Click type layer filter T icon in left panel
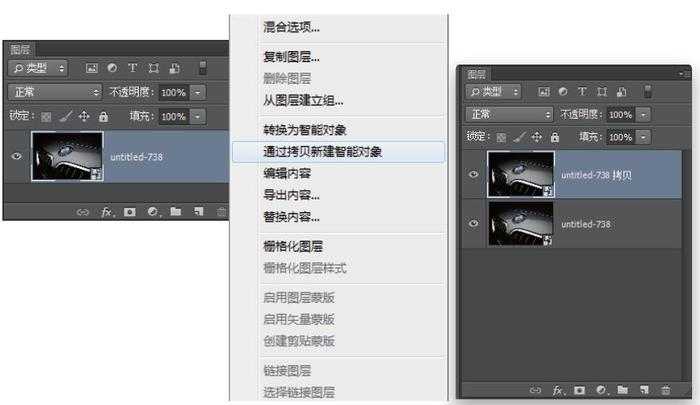The image size is (700, 405). point(133,68)
